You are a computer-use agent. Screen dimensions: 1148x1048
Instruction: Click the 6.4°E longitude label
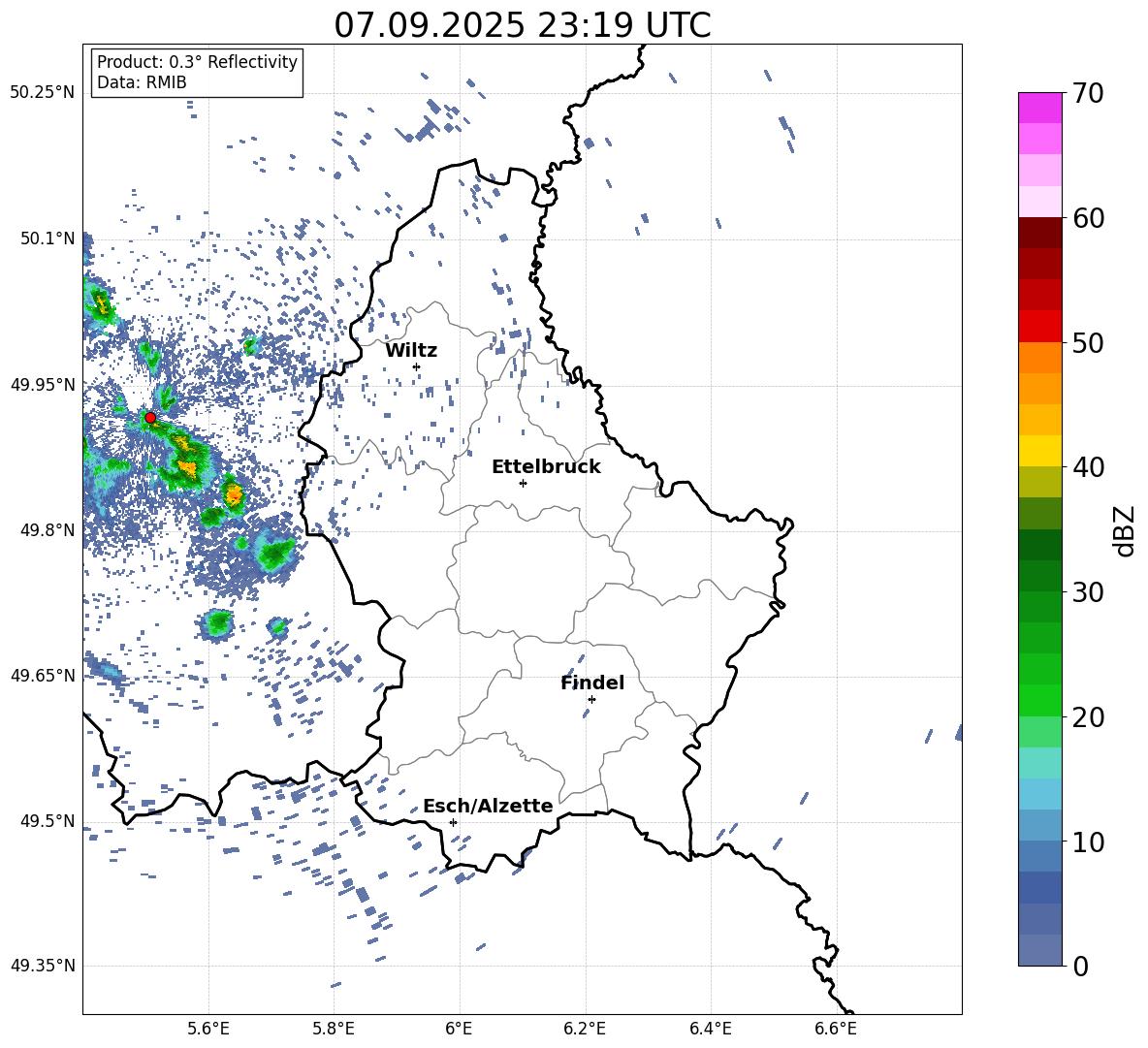click(710, 1030)
